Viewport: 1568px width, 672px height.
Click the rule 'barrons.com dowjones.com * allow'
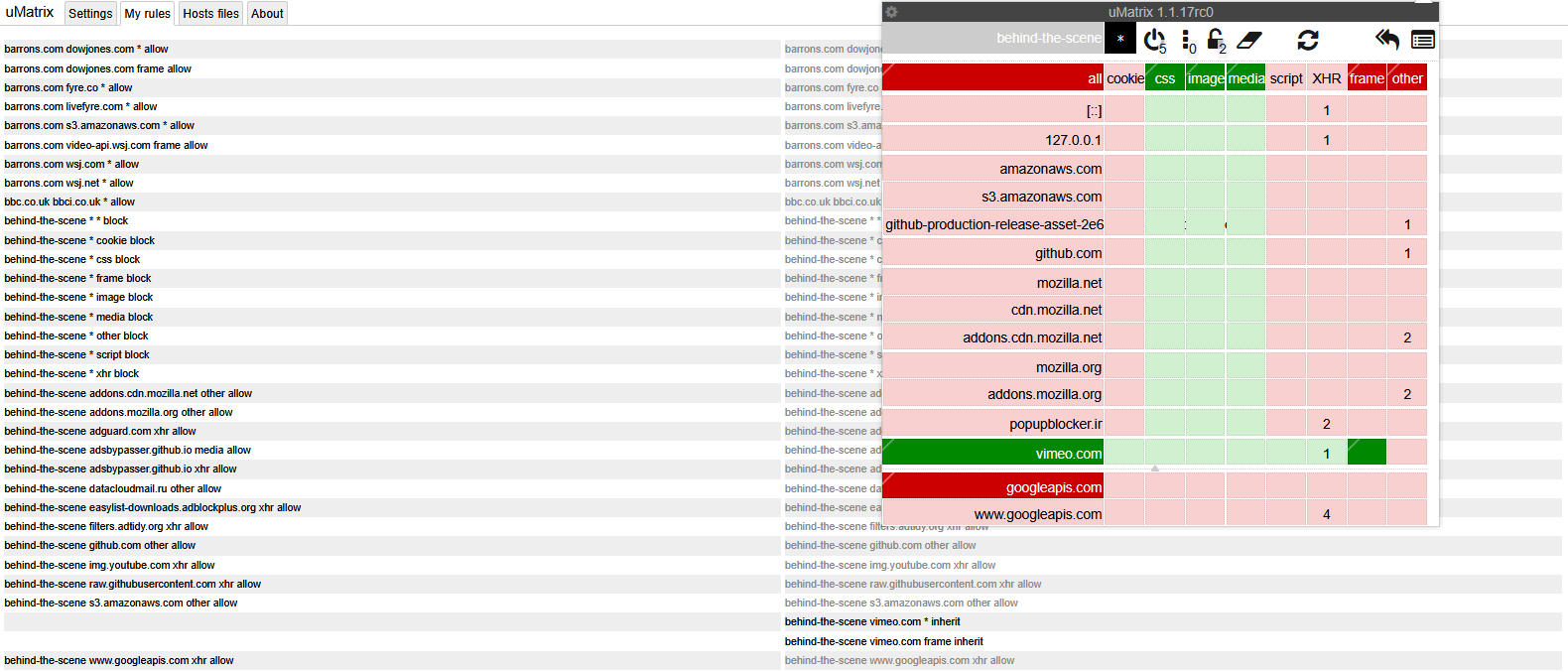[86, 49]
